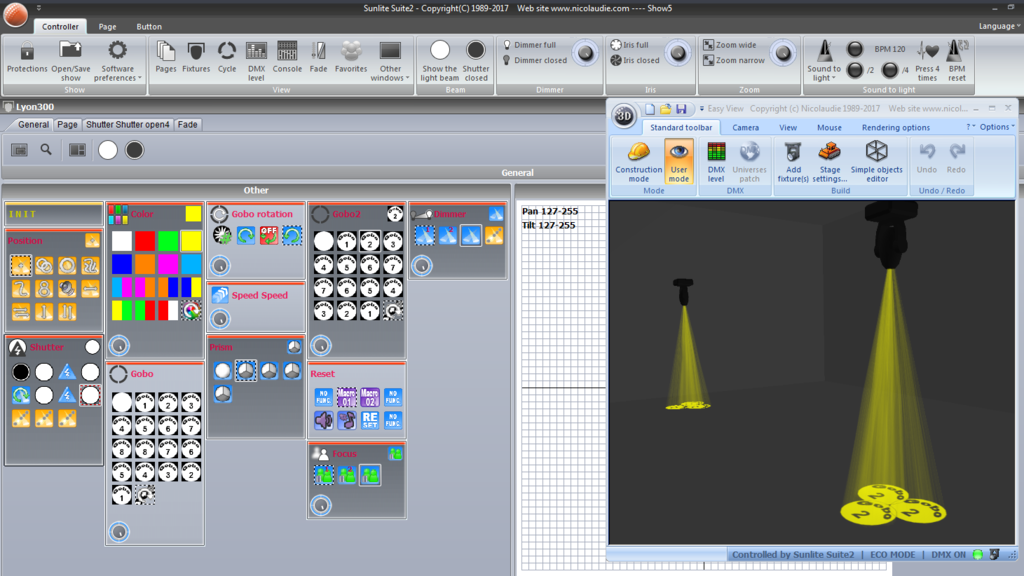
Task: Click the magnifier search icon in Lyon300
Action: click(x=46, y=150)
